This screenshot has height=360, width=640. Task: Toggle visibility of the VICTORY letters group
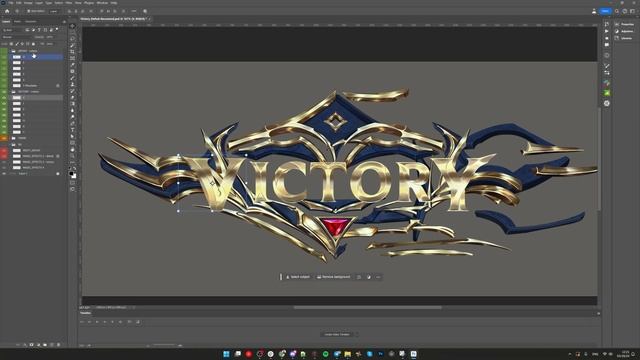pyautogui.click(x=4, y=92)
